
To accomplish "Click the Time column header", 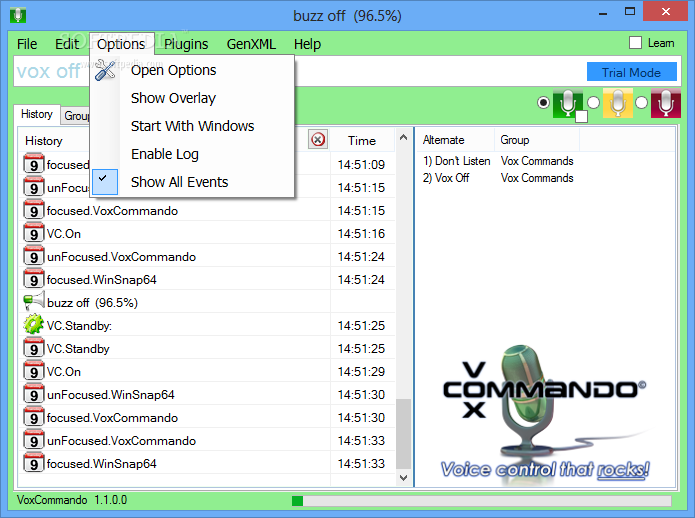I will click(x=362, y=140).
